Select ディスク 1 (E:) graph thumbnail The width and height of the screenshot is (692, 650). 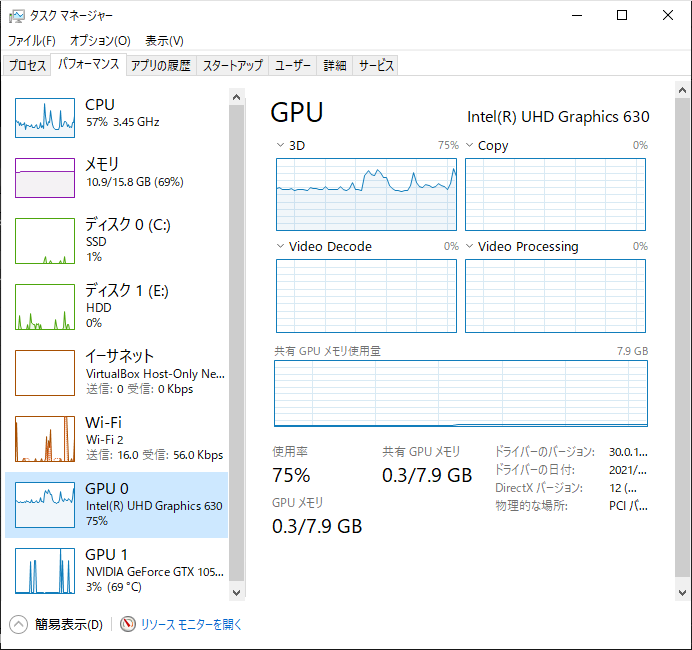point(45,306)
